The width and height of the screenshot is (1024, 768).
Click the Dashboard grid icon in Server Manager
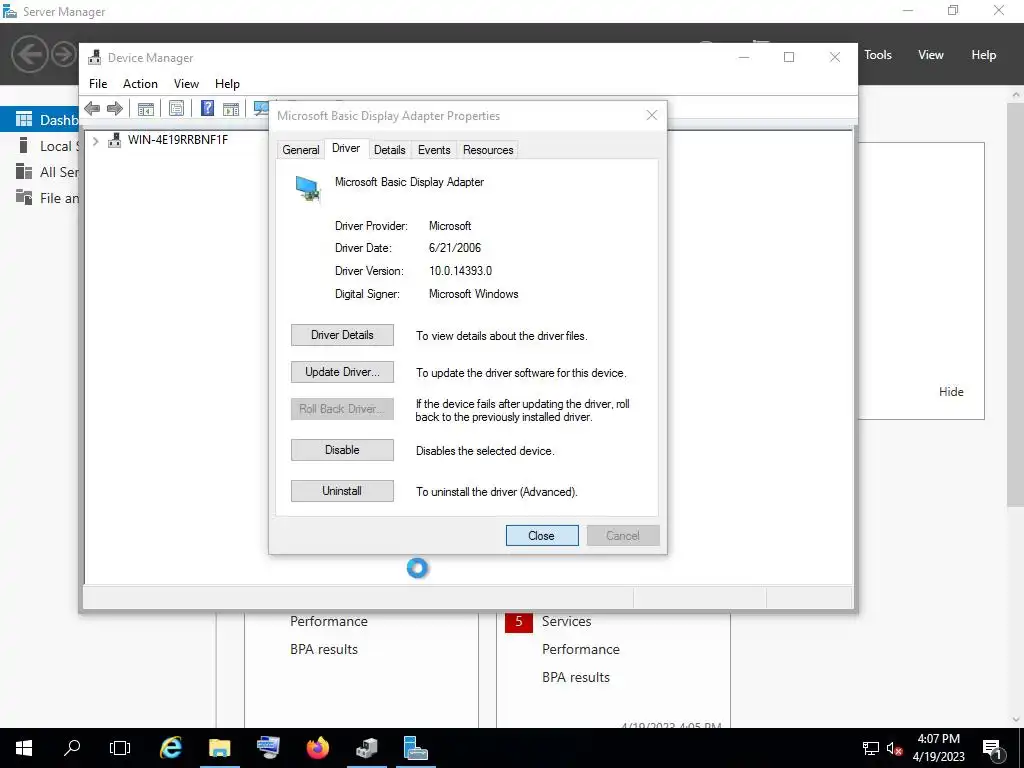[24, 119]
